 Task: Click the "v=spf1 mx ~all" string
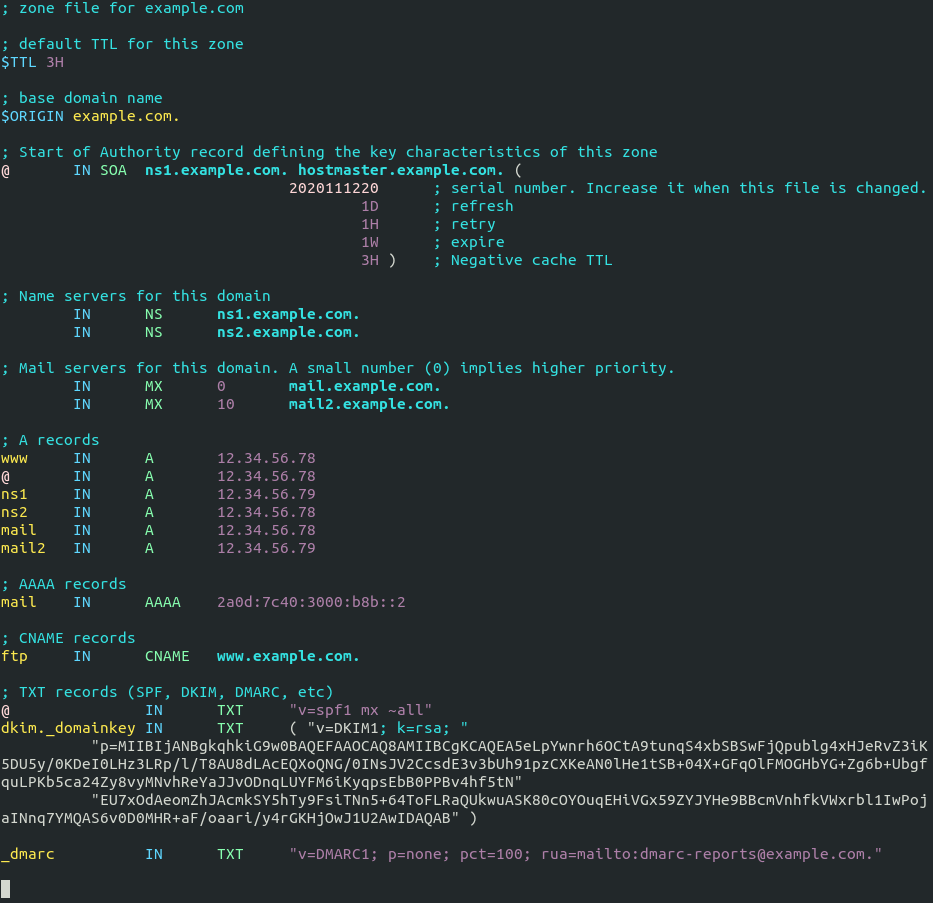coord(361,710)
